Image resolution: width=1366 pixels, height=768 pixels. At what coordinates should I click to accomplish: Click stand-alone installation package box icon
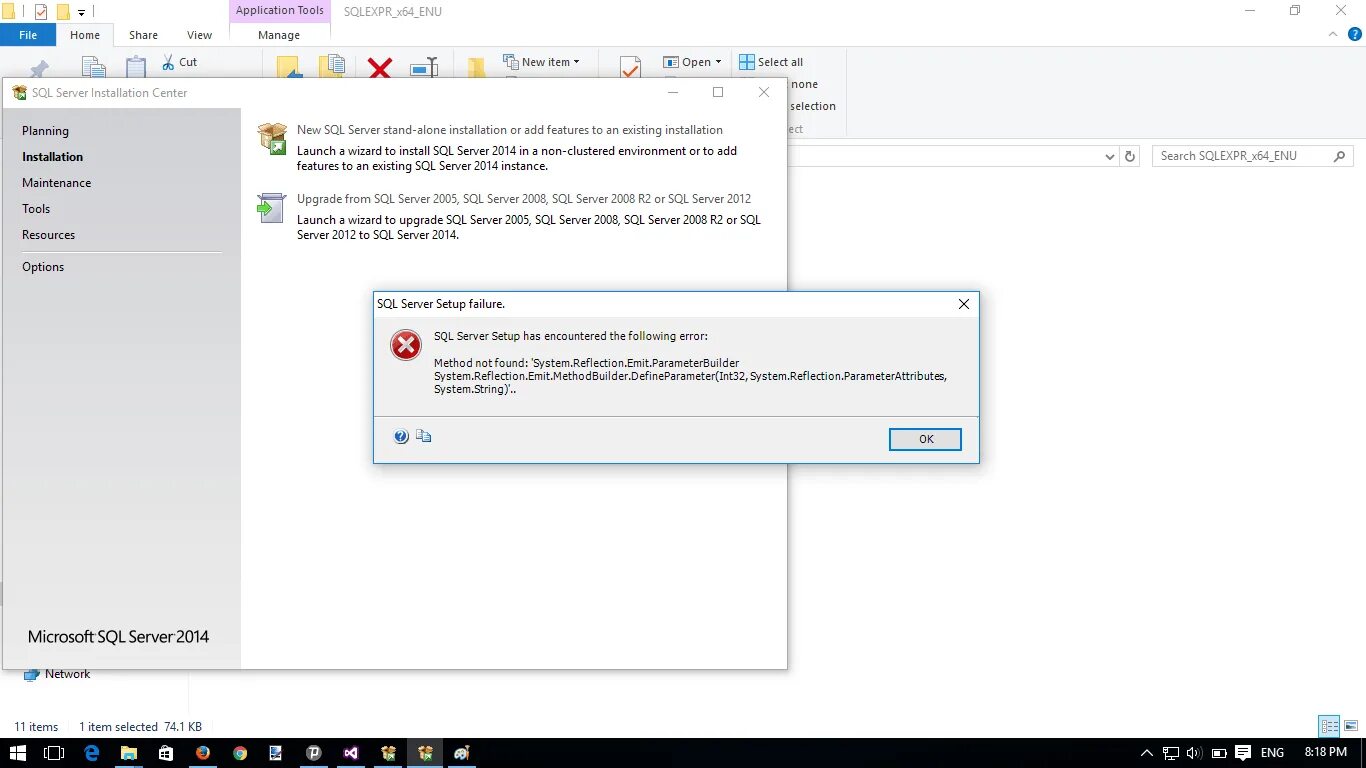coord(272,138)
